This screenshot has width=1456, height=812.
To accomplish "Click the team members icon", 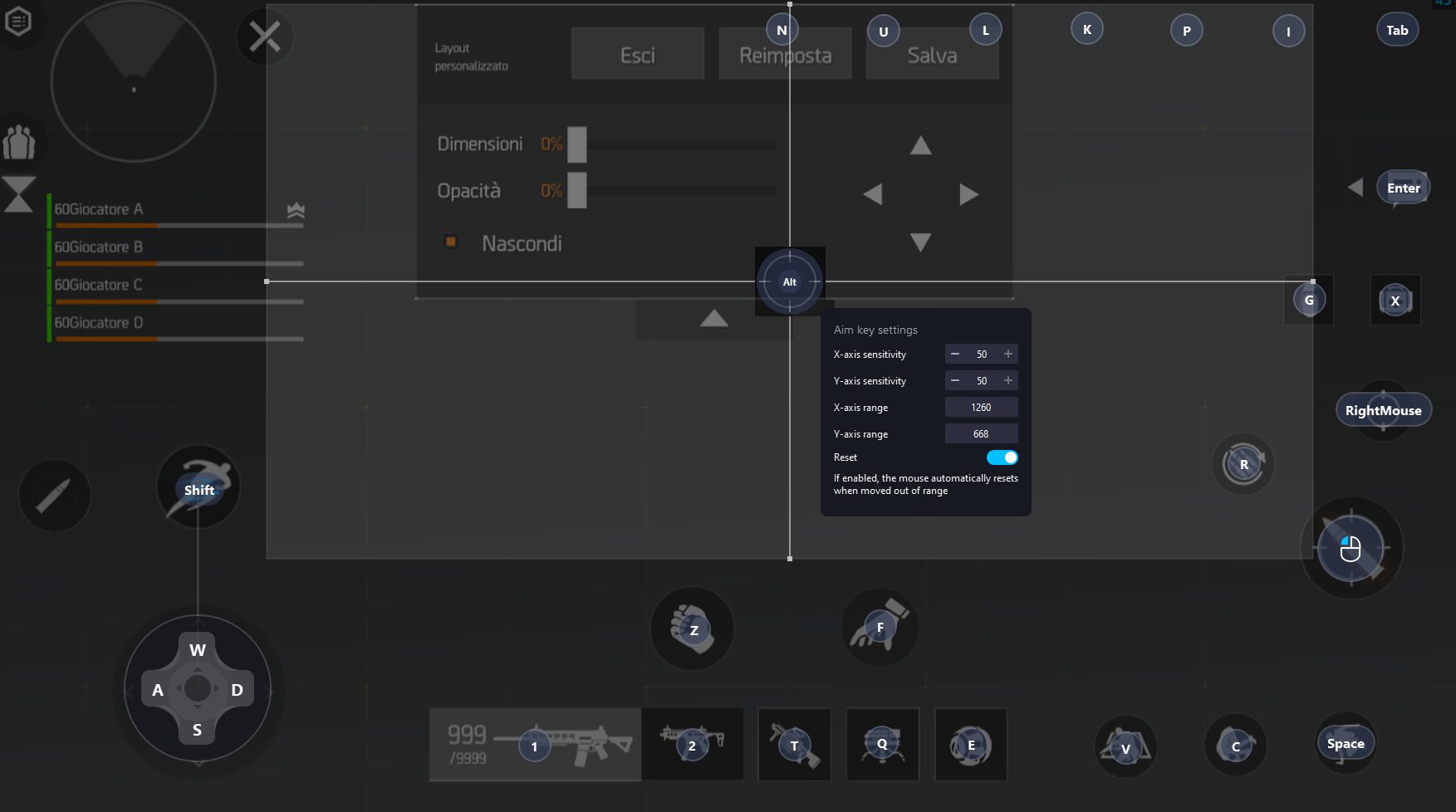I will click(x=18, y=143).
